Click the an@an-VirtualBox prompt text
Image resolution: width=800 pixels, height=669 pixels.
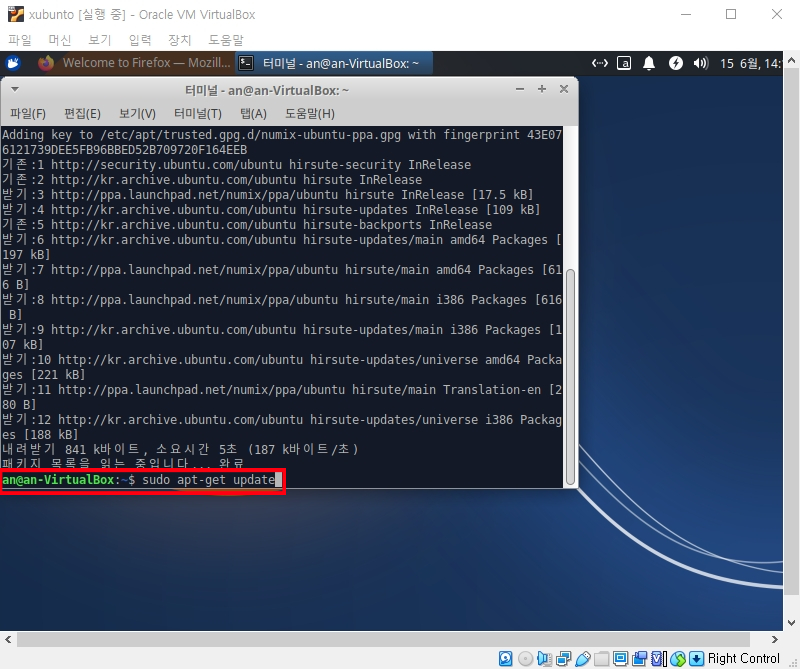(58, 480)
